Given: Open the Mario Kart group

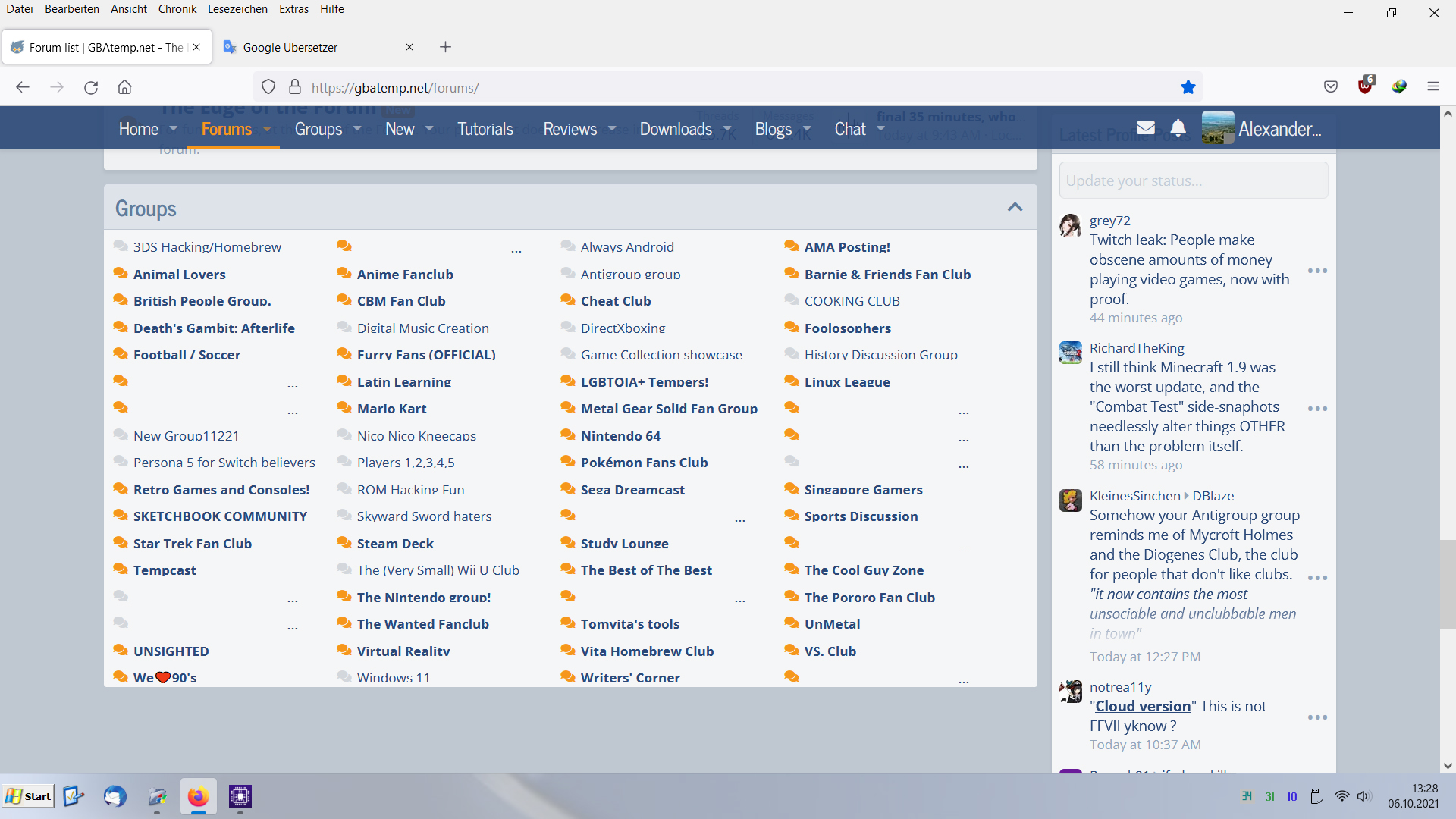Looking at the screenshot, I should click(392, 409).
